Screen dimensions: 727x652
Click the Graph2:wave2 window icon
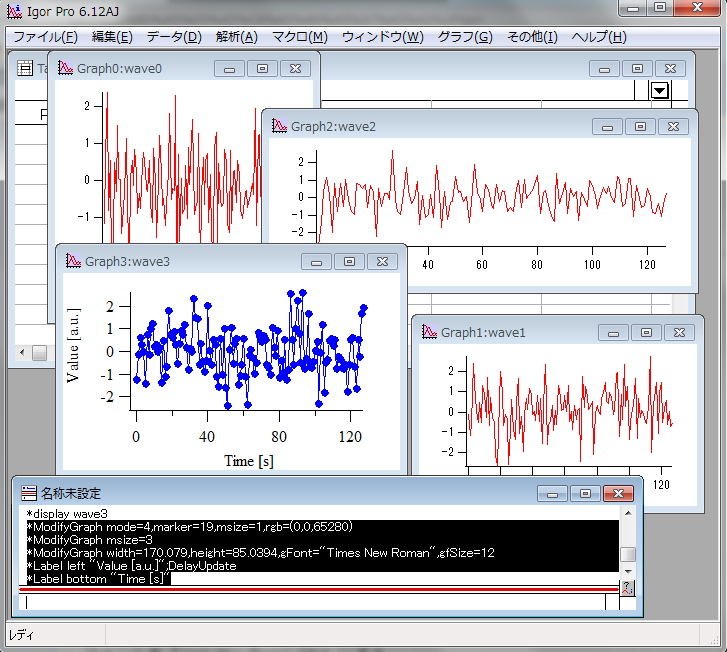coord(278,127)
